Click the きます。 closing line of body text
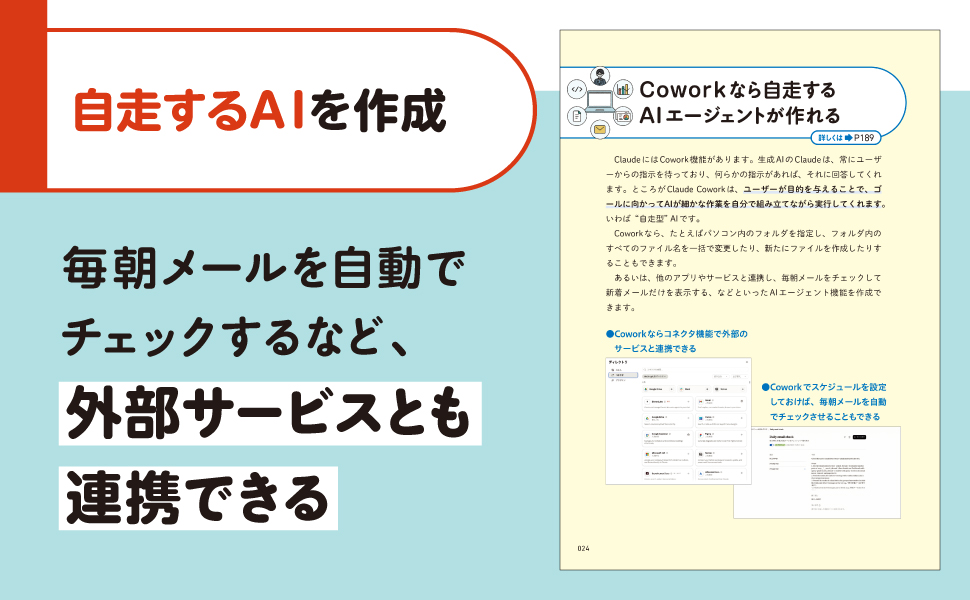 [621, 307]
